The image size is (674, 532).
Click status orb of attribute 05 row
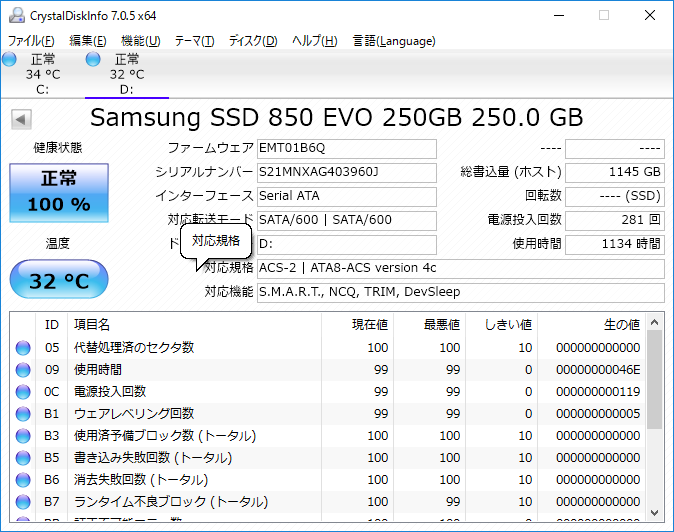coord(23,348)
